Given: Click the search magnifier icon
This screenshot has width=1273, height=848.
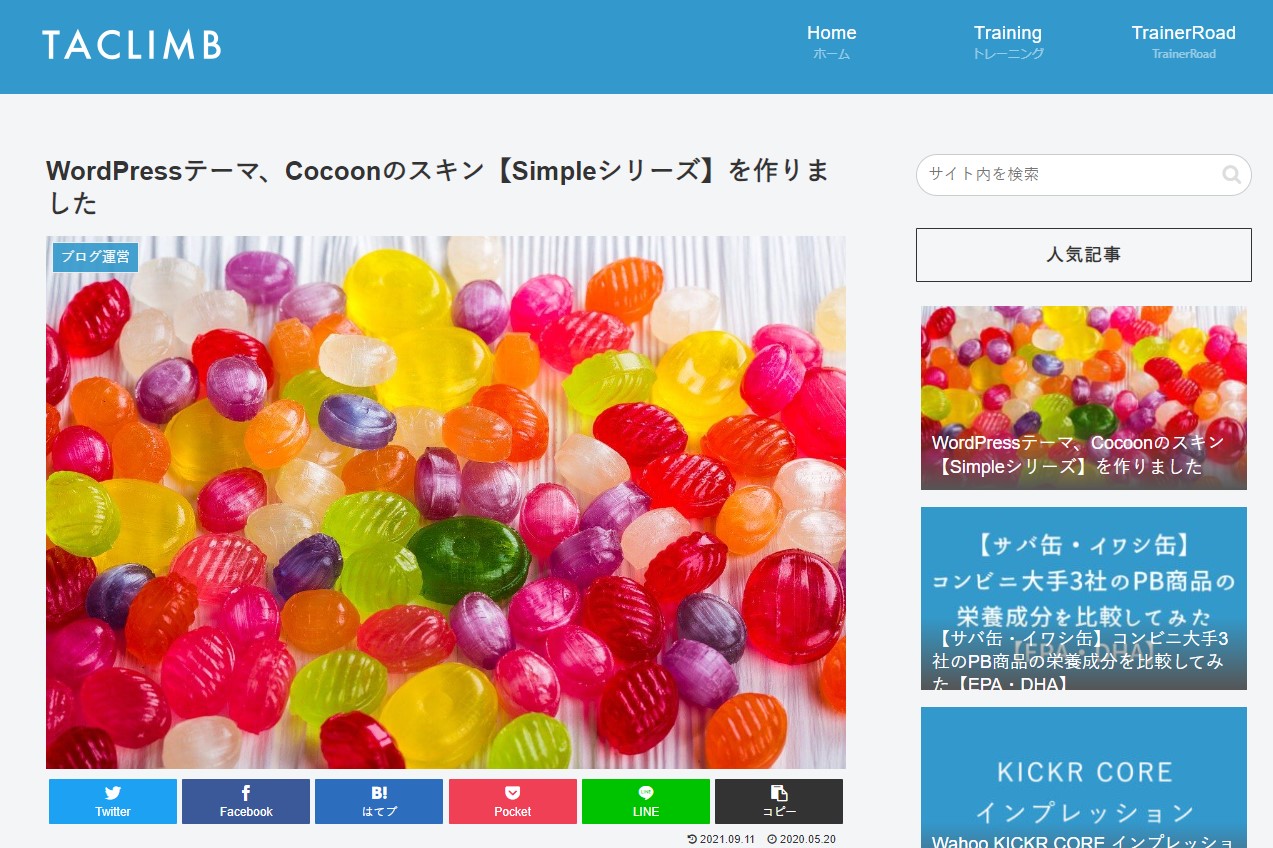Looking at the screenshot, I should pos(1231,175).
